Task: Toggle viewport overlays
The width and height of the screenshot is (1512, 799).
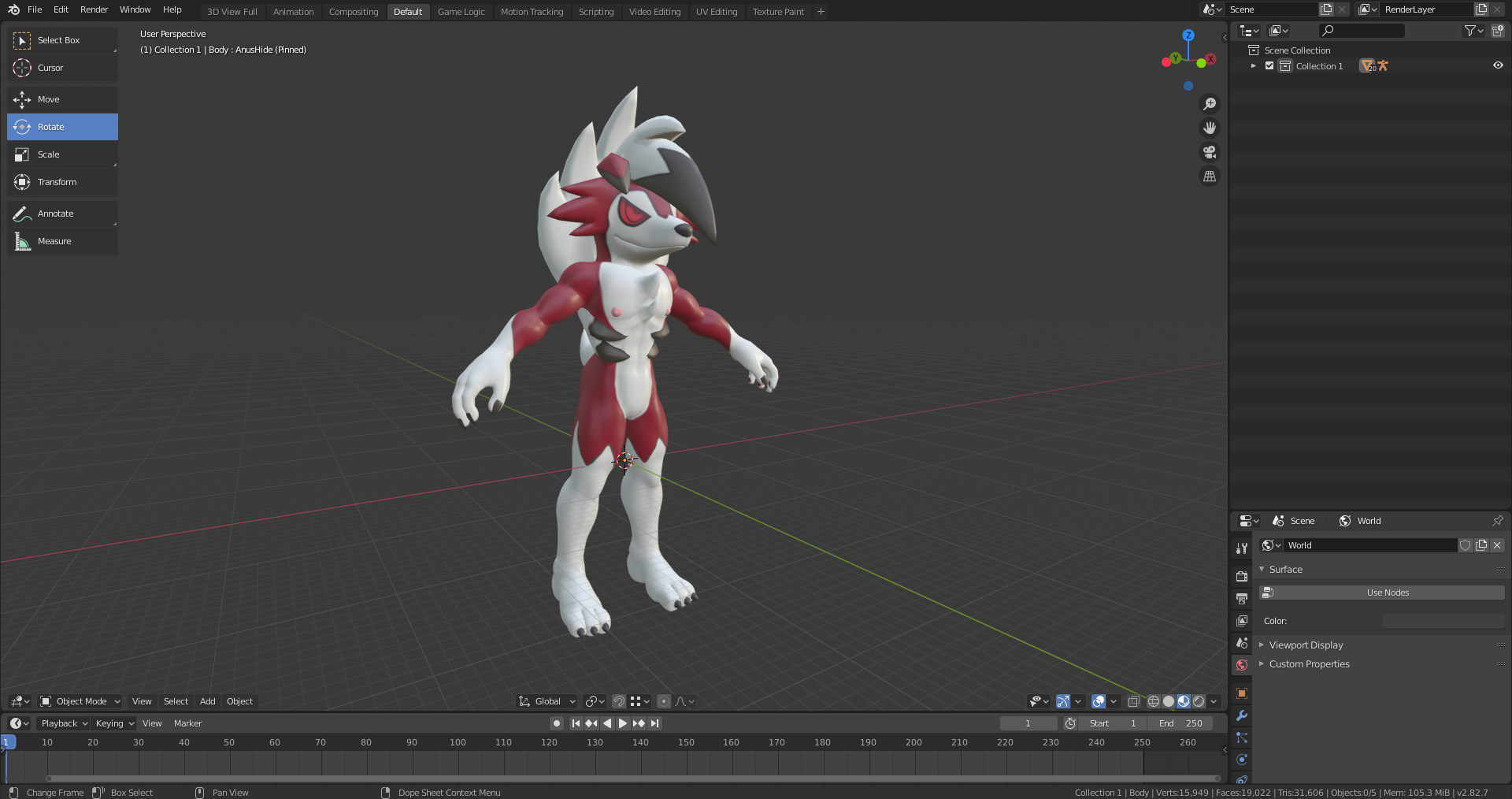Action: click(x=1098, y=701)
